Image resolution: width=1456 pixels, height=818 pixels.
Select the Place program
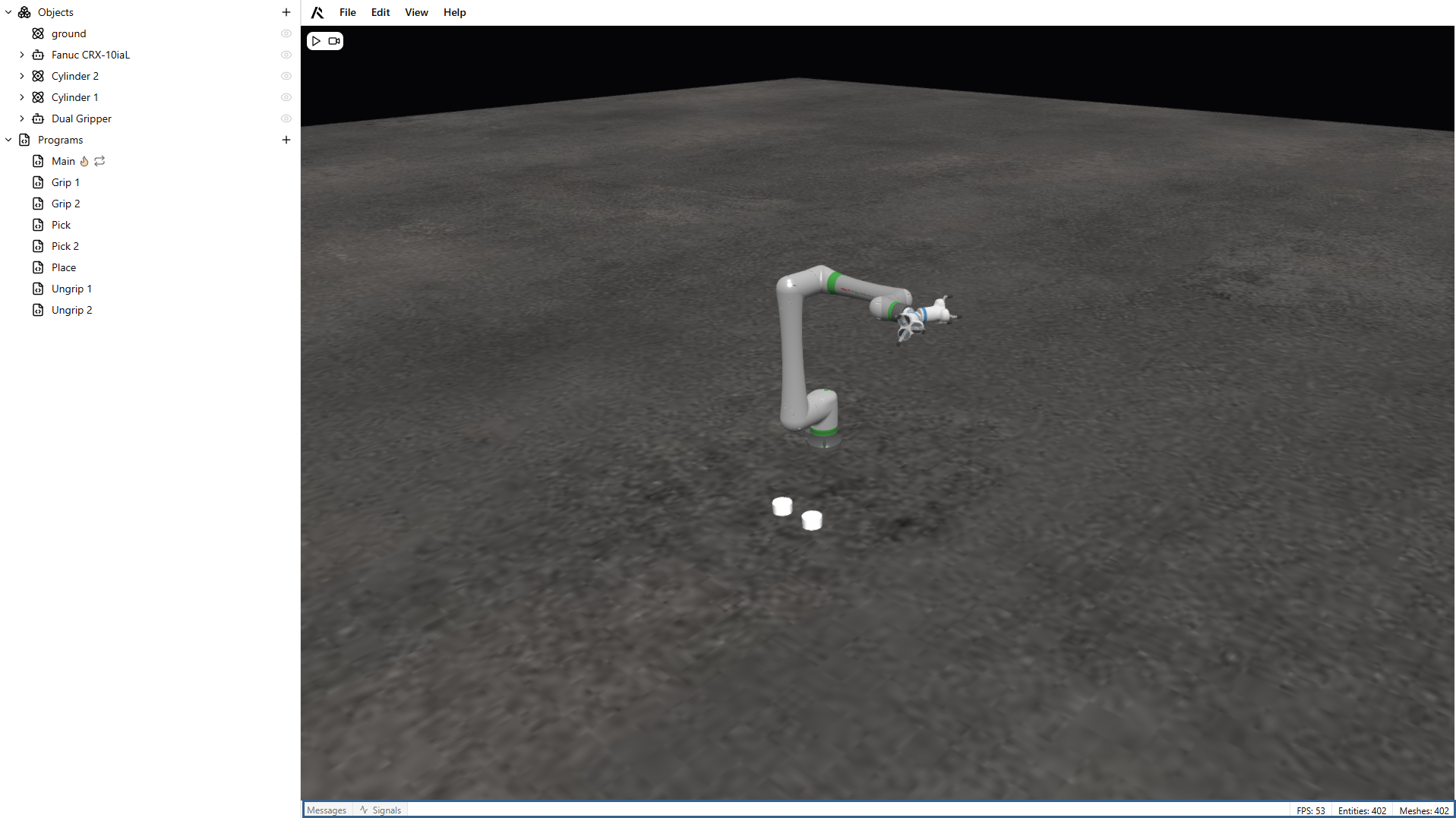click(x=64, y=267)
